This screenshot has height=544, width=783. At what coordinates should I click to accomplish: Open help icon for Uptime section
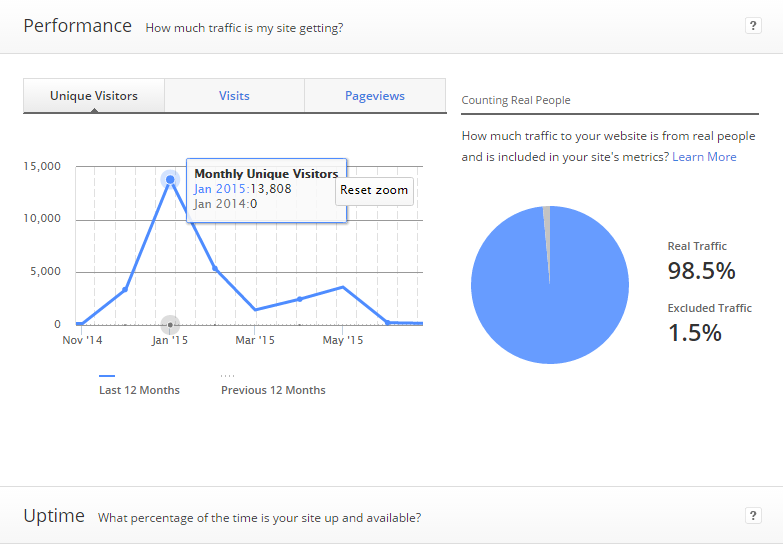click(753, 515)
